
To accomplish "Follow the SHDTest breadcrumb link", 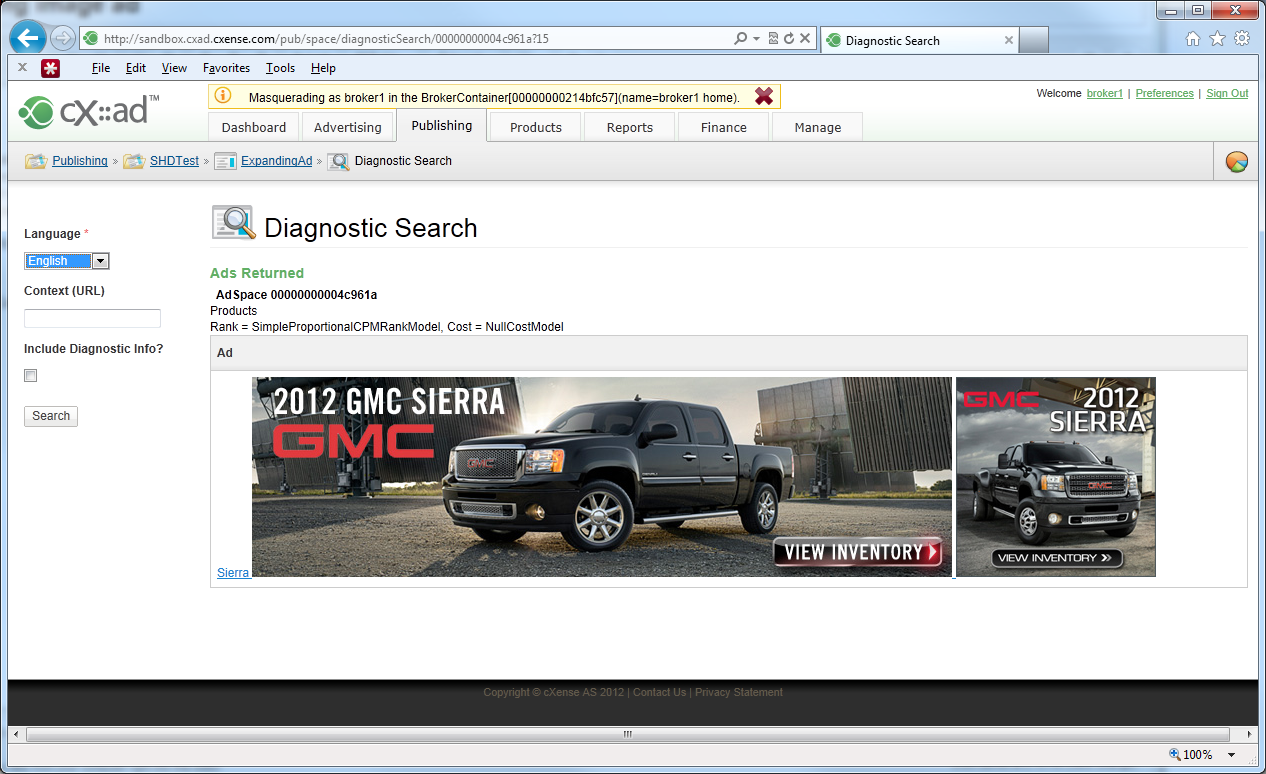I will pyautogui.click(x=174, y=161).
